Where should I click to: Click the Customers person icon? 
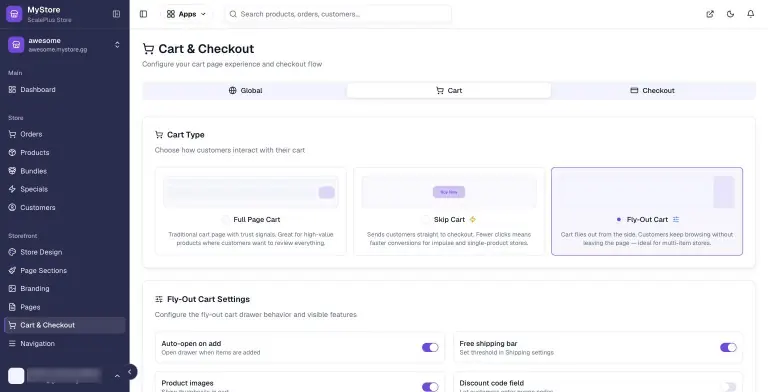(12, 207)
